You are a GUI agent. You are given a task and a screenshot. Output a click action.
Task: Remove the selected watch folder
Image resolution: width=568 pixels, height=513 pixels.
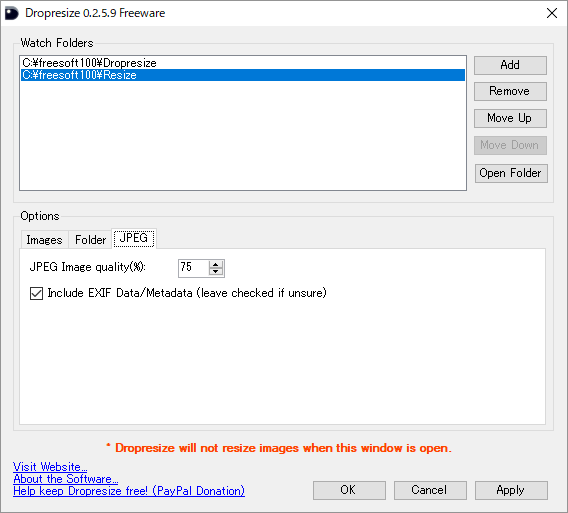coord(510,91)
